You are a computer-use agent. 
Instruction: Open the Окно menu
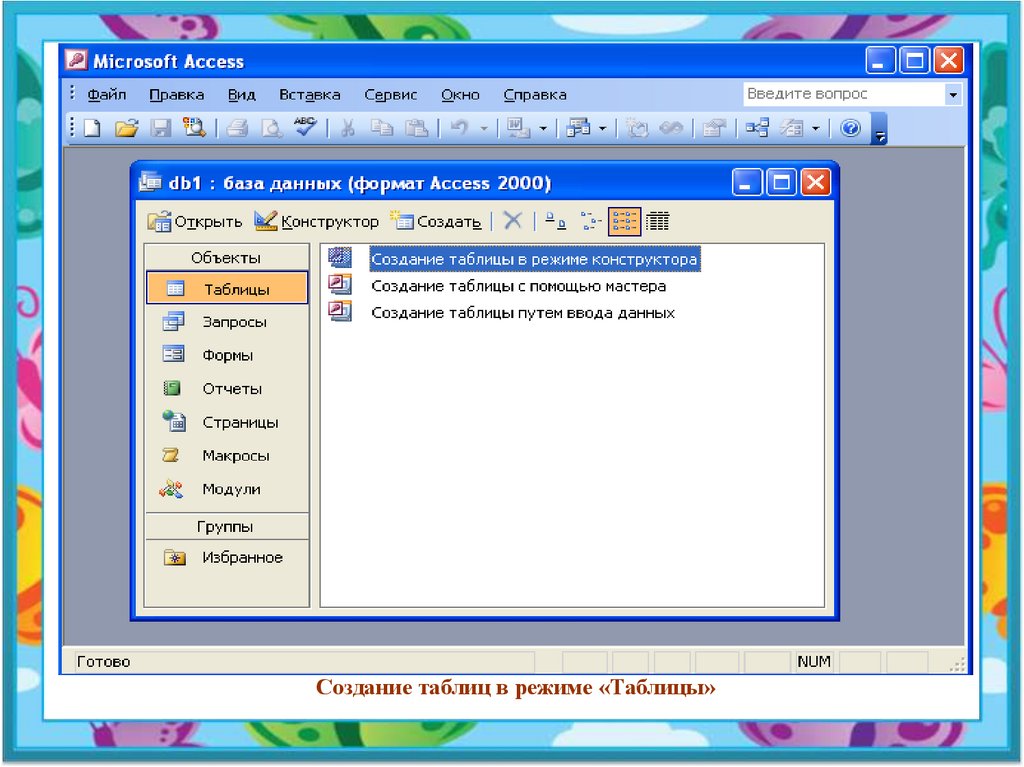[460, 95]
